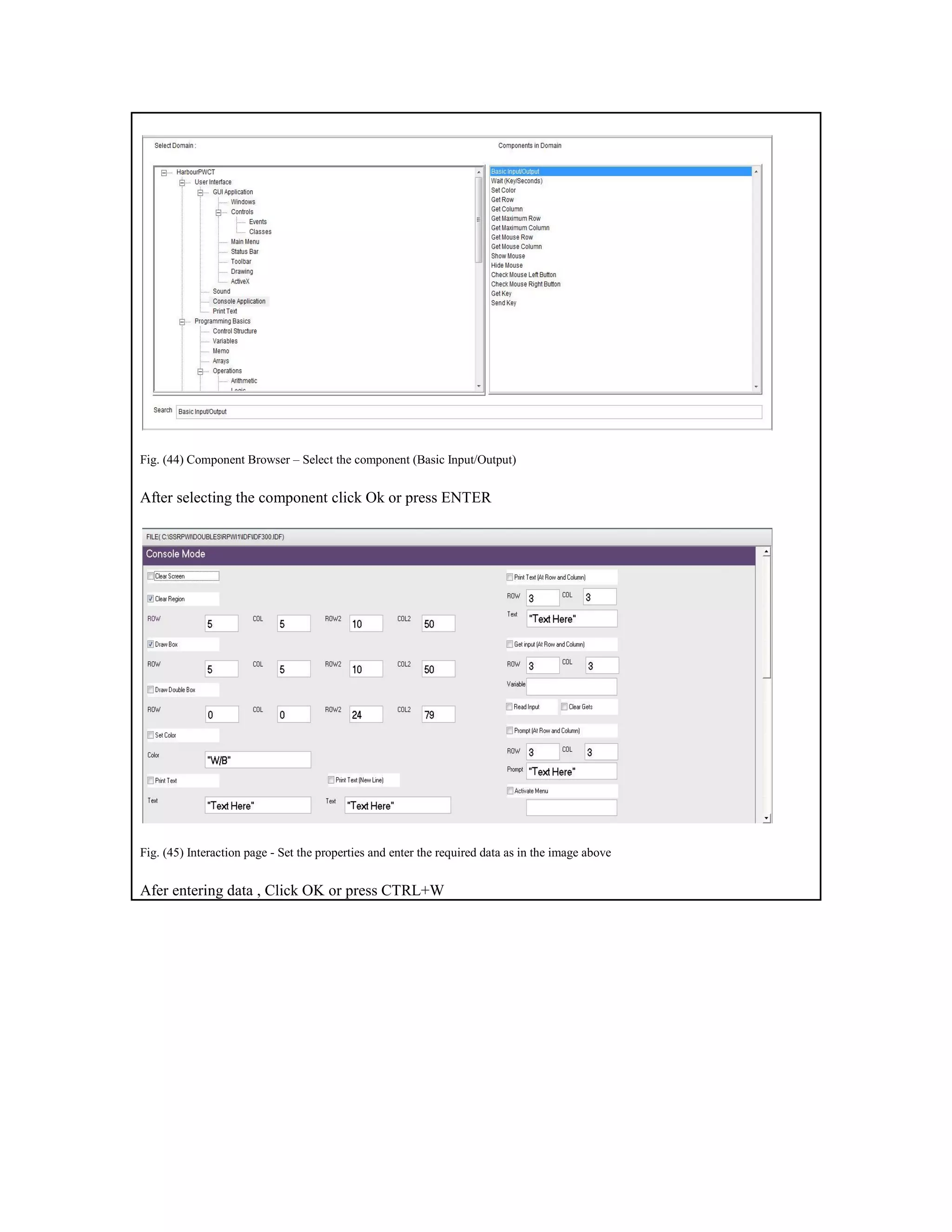Enable the Clear Screen checkbox
Viewport: 952px width, 1232px height.
click(x=151, y=576)
